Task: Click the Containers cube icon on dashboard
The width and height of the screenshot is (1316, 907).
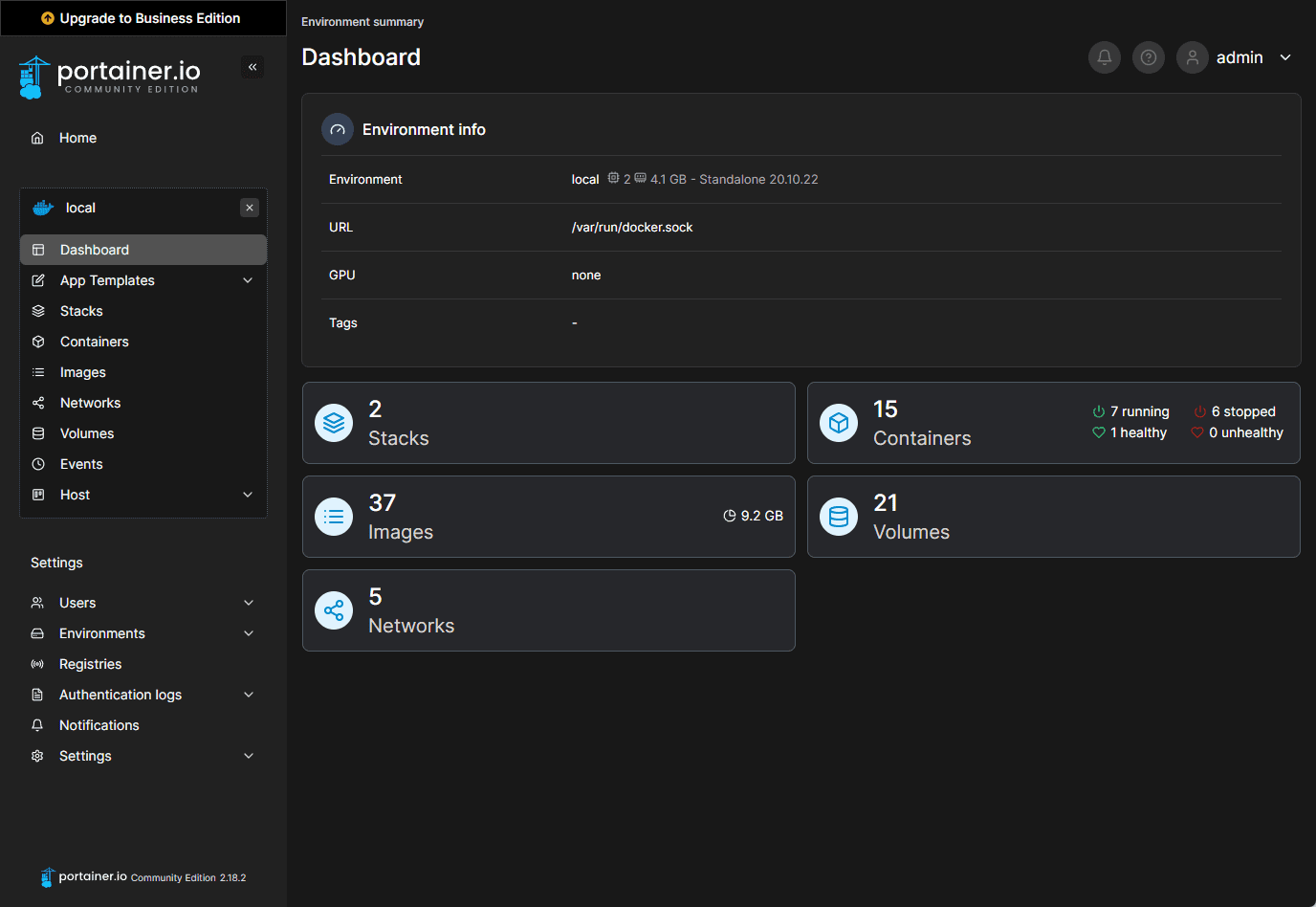Action: (839, 423)
